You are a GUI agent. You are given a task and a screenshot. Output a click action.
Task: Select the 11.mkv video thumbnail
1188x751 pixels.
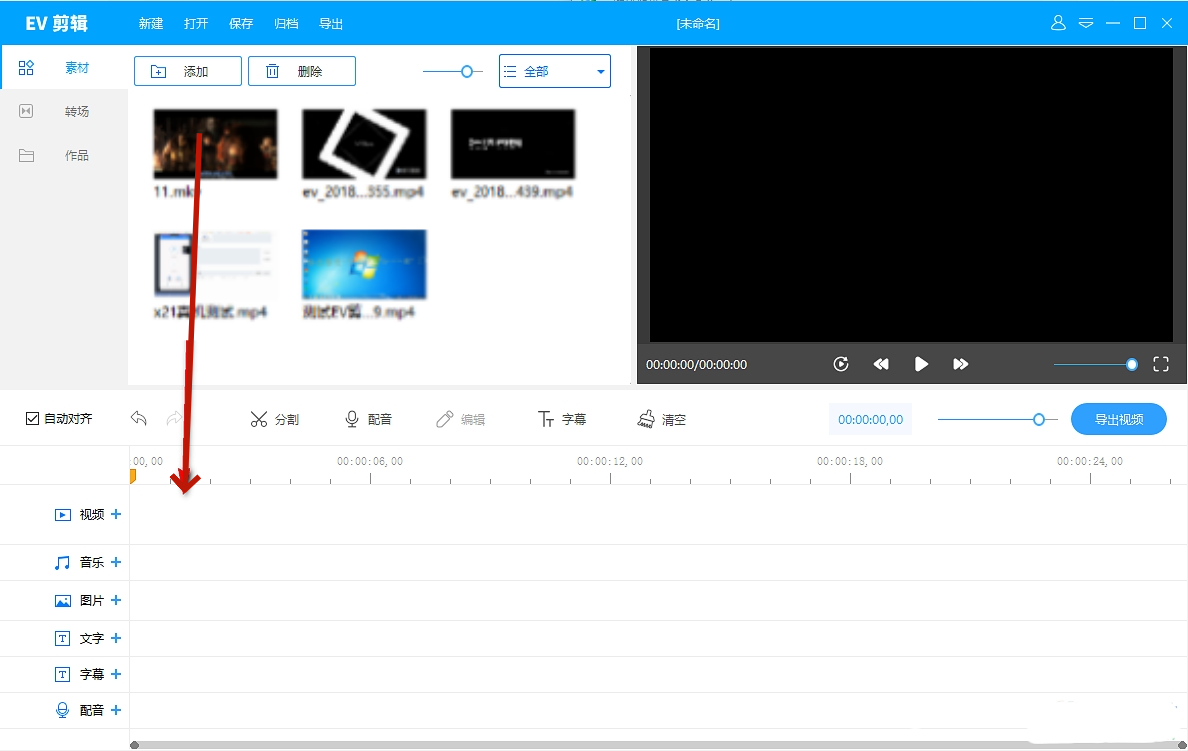(215, 143)
